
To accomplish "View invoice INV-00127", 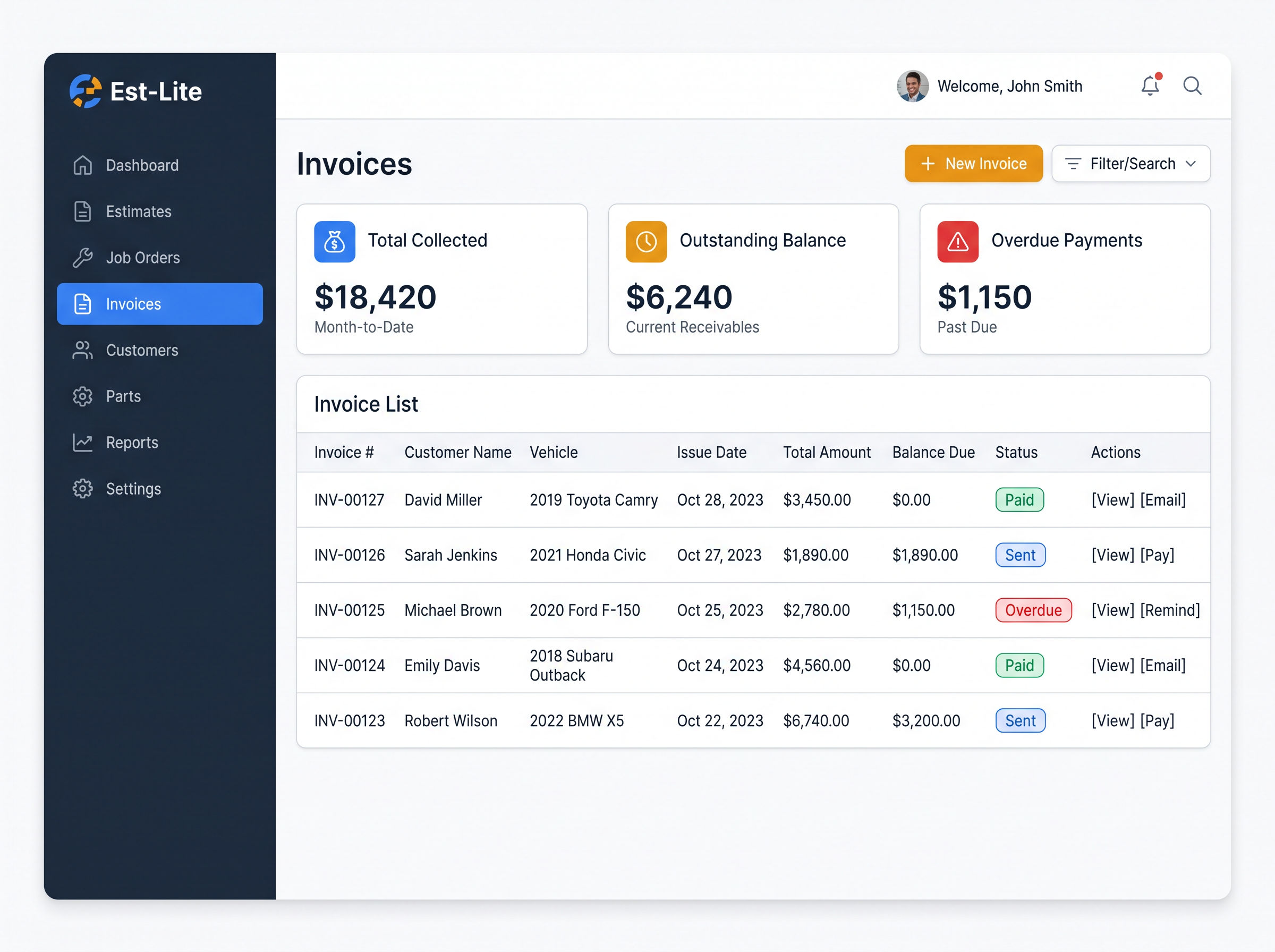I will tap(1113, 499).
